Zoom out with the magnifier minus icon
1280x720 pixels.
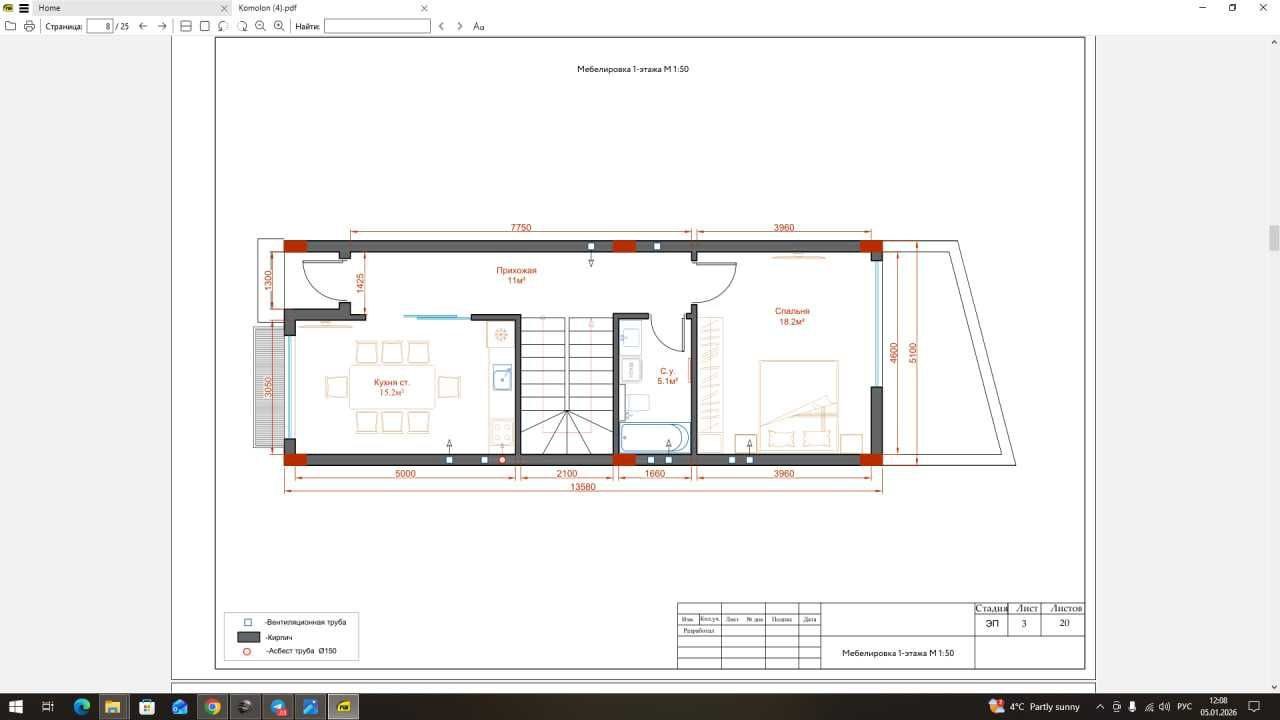point(260,26)
